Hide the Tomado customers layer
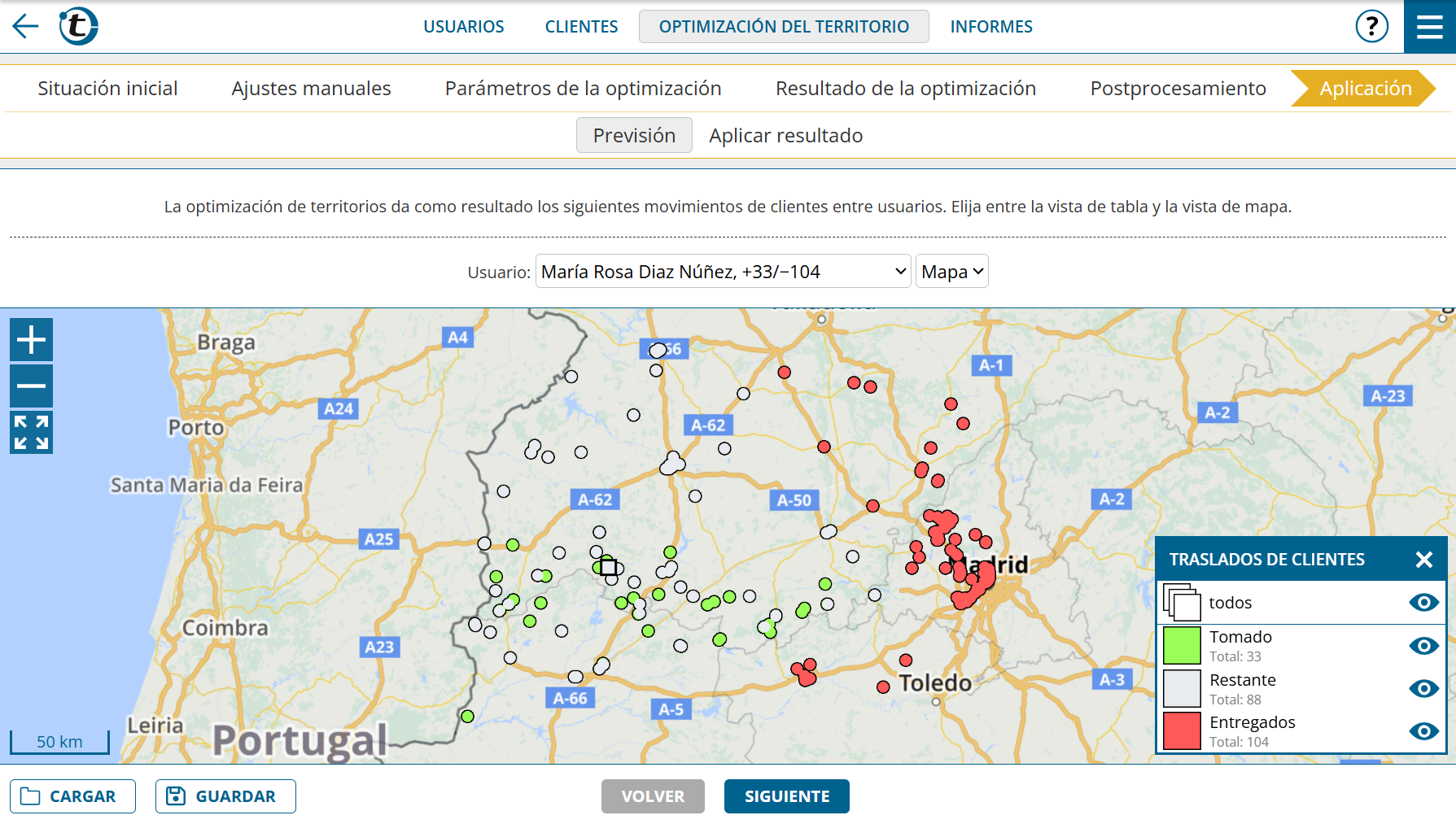The height and width of the screenshot is (824, 1456). pos(1423,646)
